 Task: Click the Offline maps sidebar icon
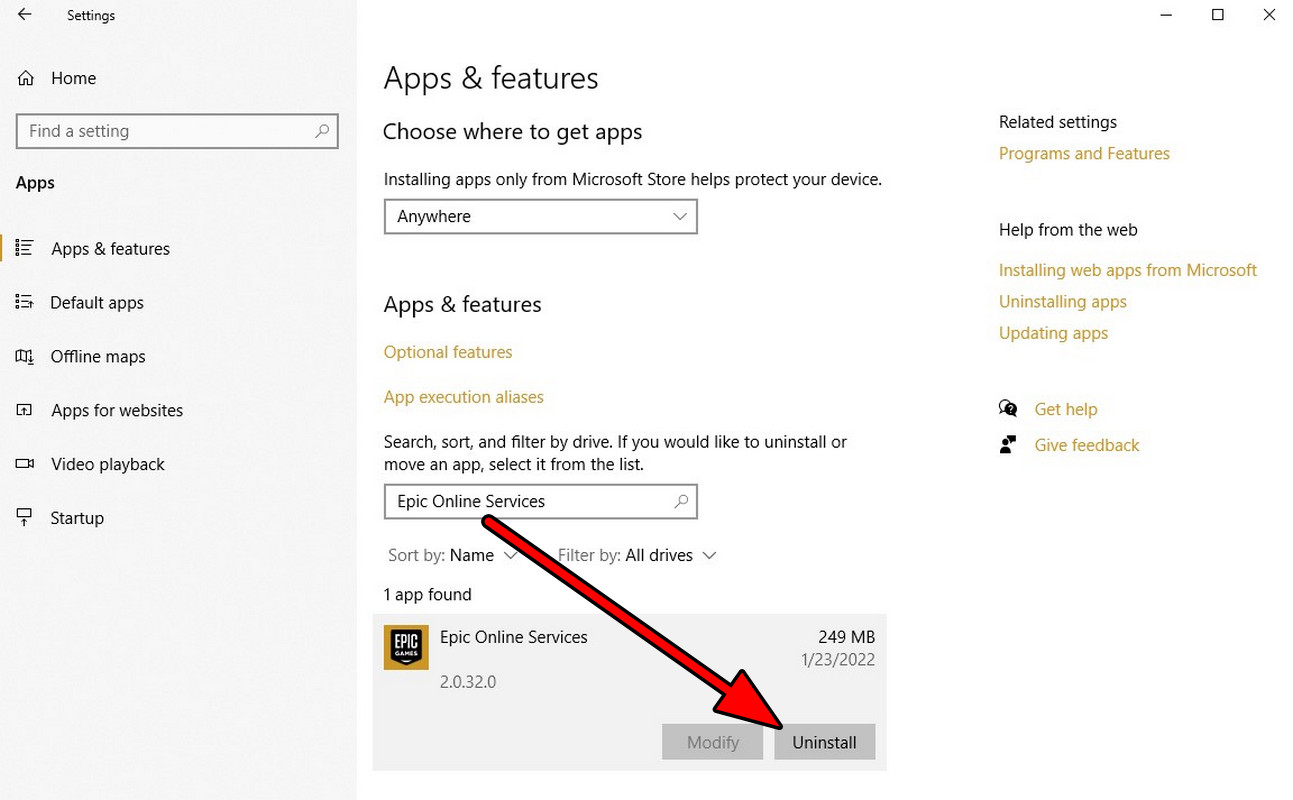[x=23, y=356]
